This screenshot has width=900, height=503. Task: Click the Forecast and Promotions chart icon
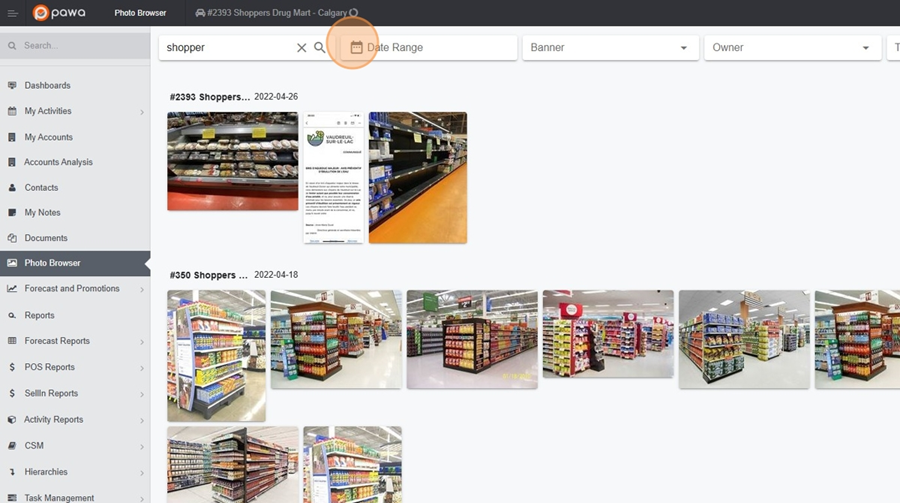tap(12, 289)
